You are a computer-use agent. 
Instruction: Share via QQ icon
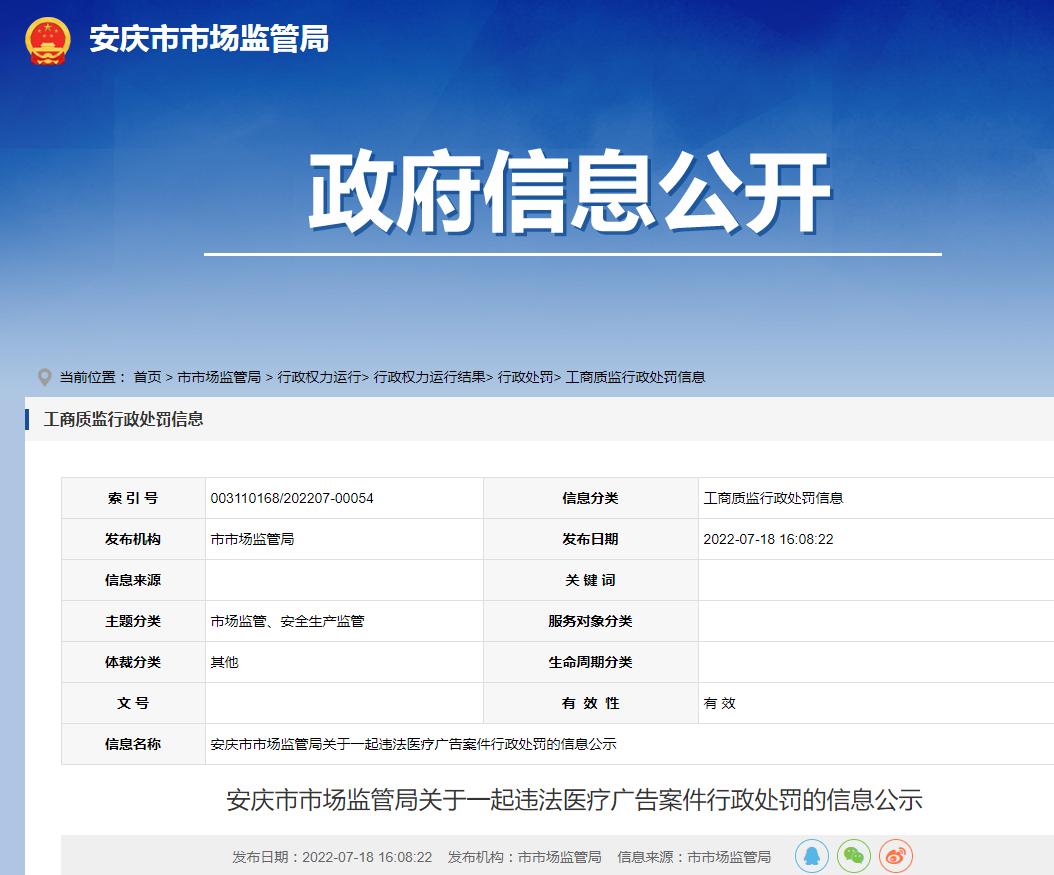(x=812, y=856)
